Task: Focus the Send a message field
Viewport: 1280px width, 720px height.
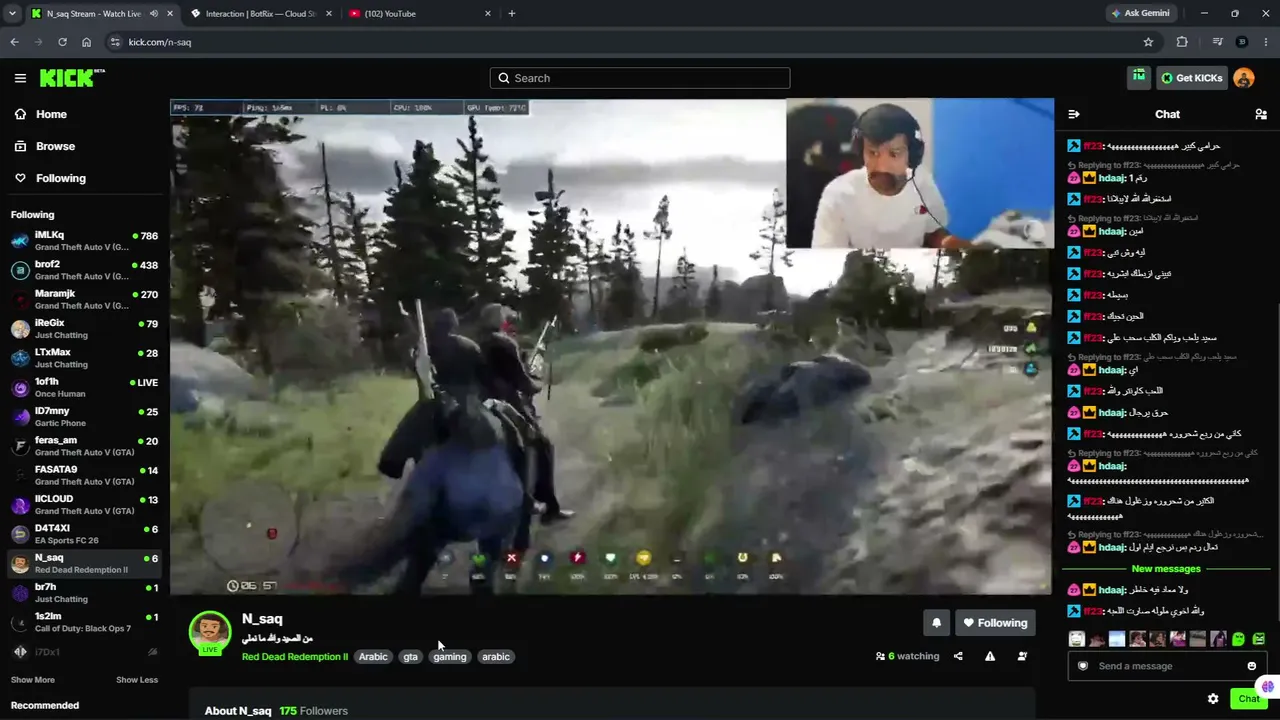Action: pos(1166,666)
